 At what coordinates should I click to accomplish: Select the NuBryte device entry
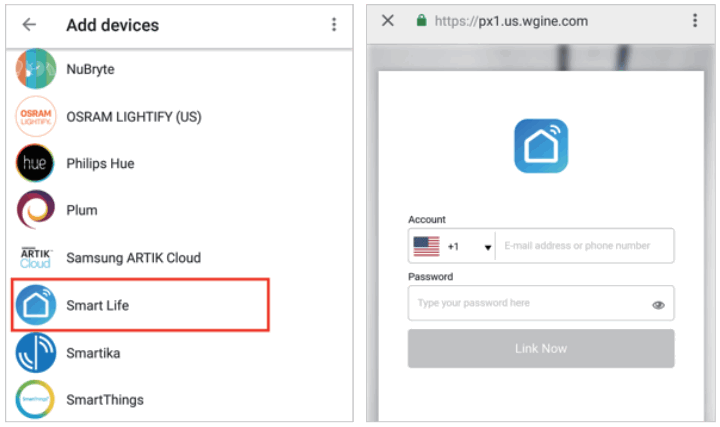pyautogui.click(x=179, y=69)
